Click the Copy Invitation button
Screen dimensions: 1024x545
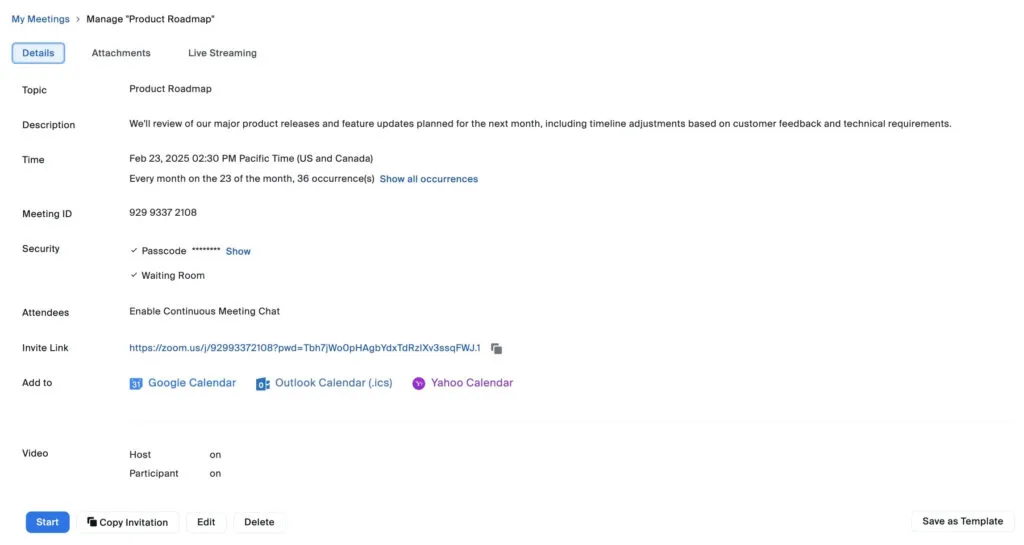[127, 522]
